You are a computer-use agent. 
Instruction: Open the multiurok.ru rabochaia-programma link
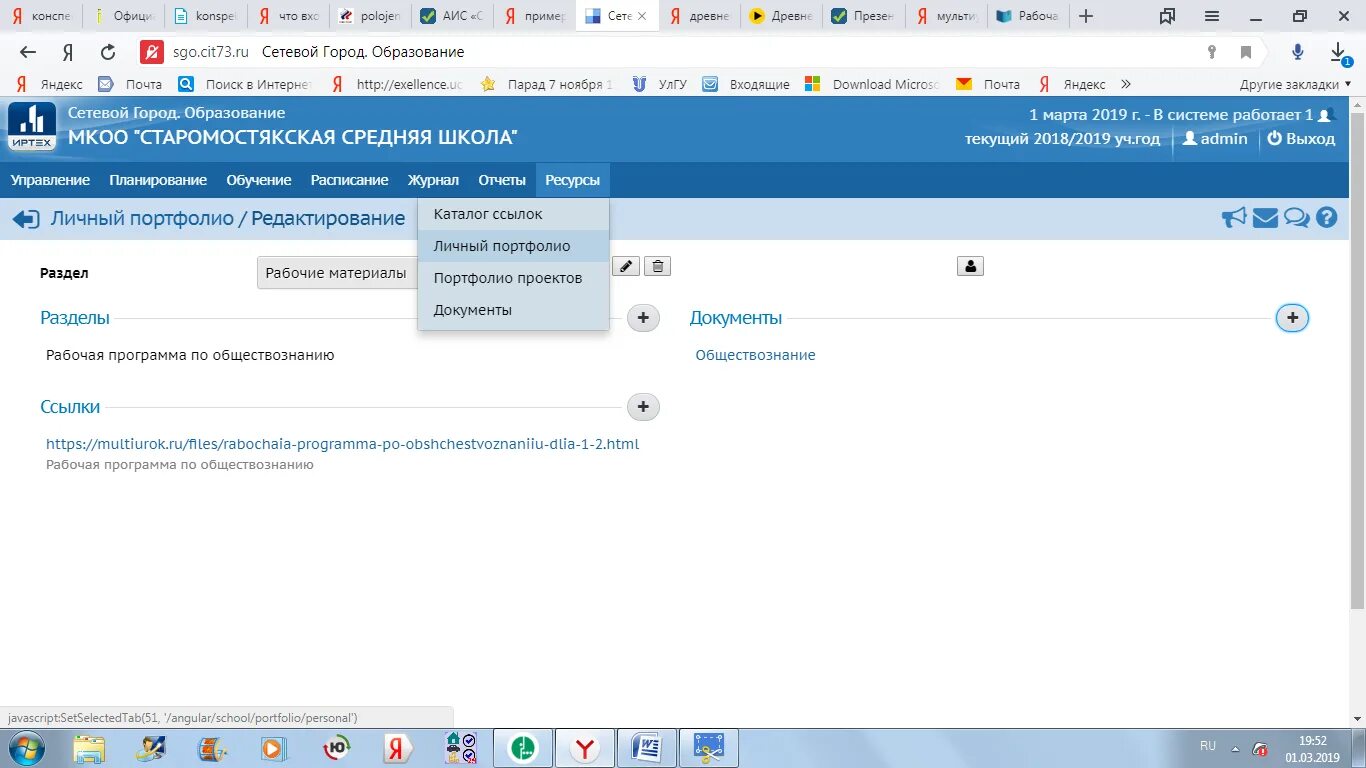[342, 444]
